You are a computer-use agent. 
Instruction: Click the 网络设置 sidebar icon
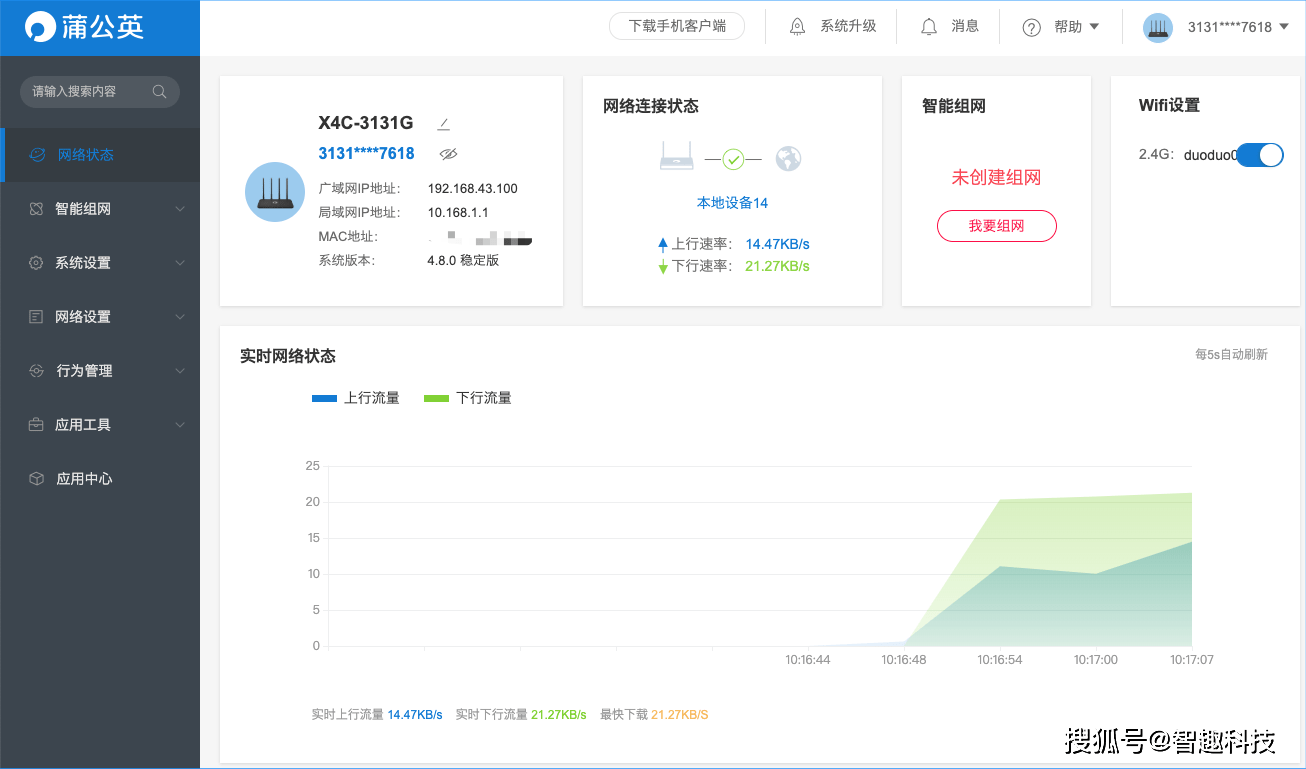coord(36,317)
